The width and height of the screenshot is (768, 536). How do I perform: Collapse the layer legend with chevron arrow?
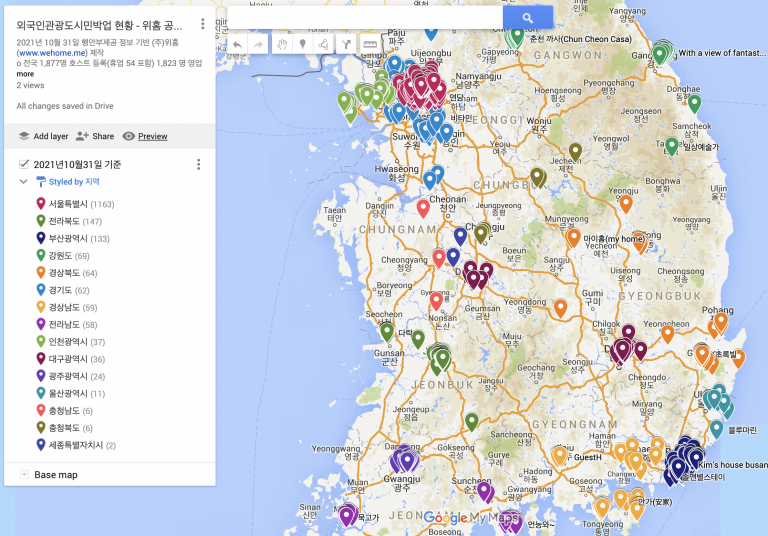(24, 182)
